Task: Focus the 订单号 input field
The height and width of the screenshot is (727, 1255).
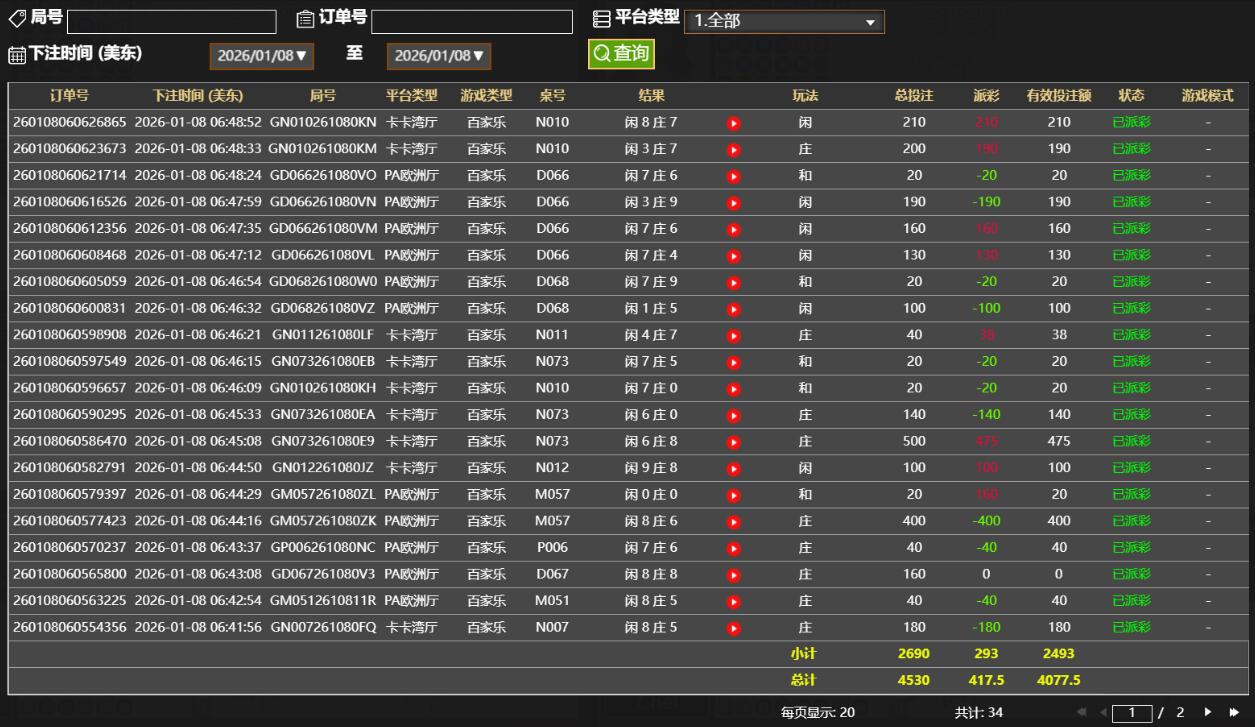Action: [472, 22]
